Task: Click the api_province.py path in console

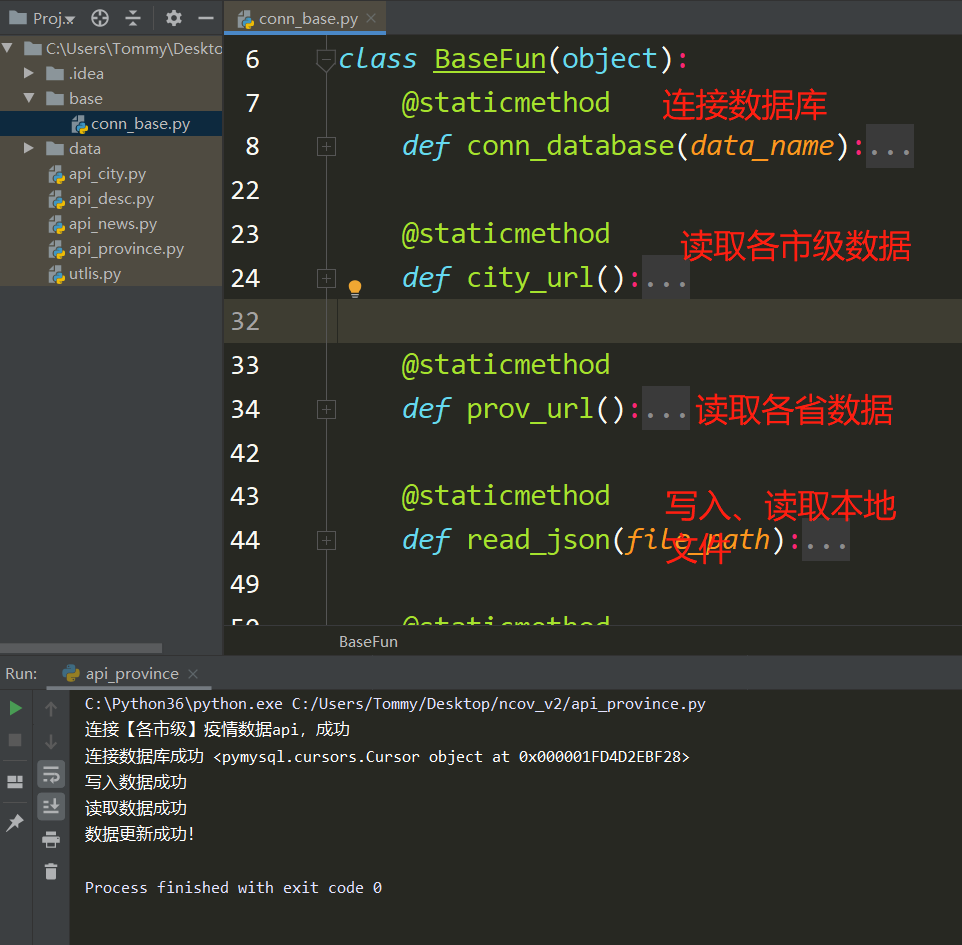Action: [498, 704]
